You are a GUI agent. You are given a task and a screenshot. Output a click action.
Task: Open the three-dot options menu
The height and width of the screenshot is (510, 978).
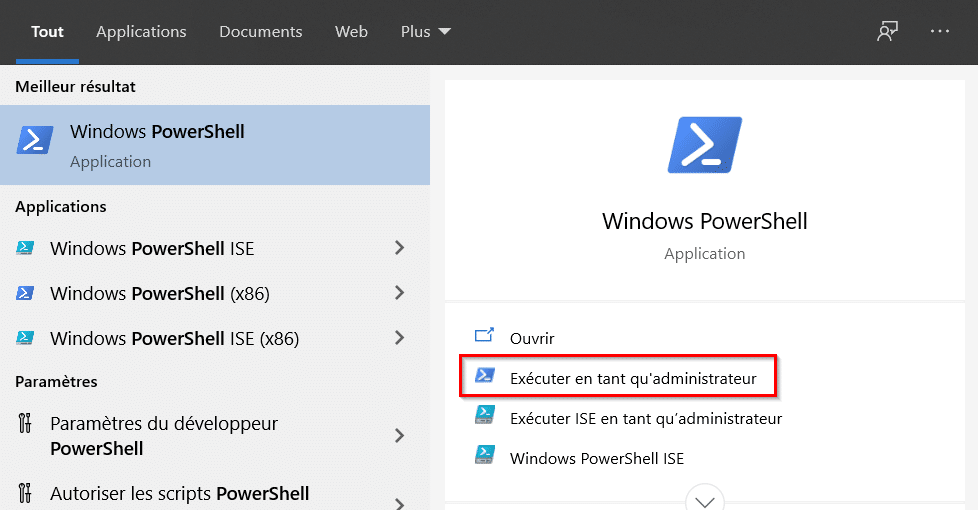[939, 31]
